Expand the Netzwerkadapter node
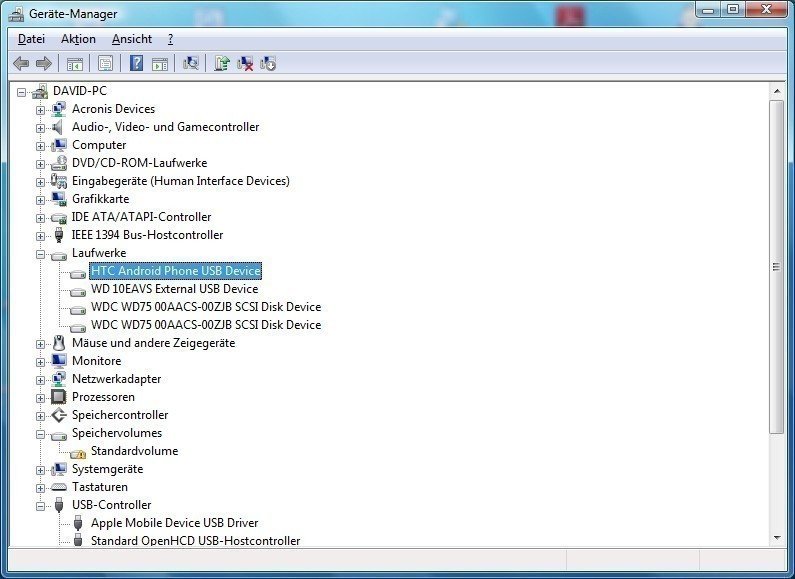 click(x=40, y=380)
